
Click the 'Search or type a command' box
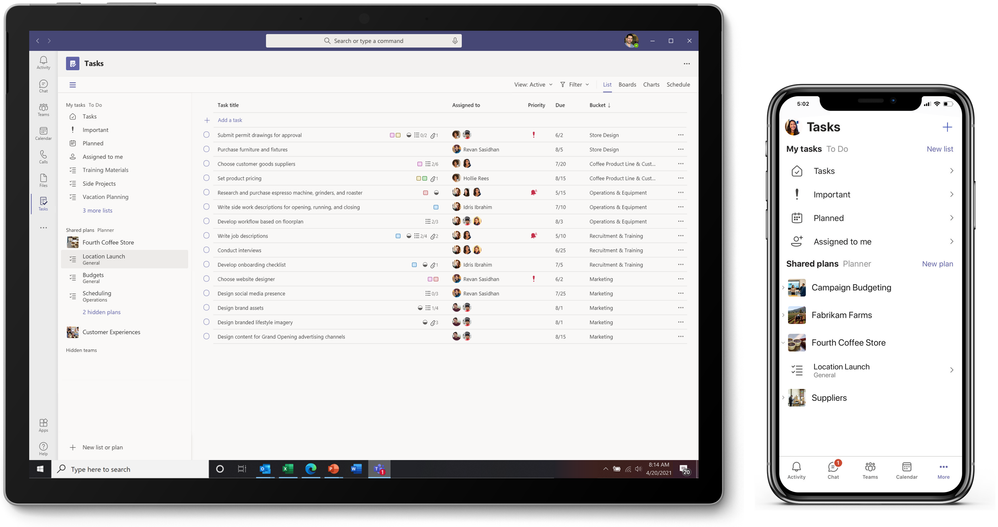[x=363, y=41]
